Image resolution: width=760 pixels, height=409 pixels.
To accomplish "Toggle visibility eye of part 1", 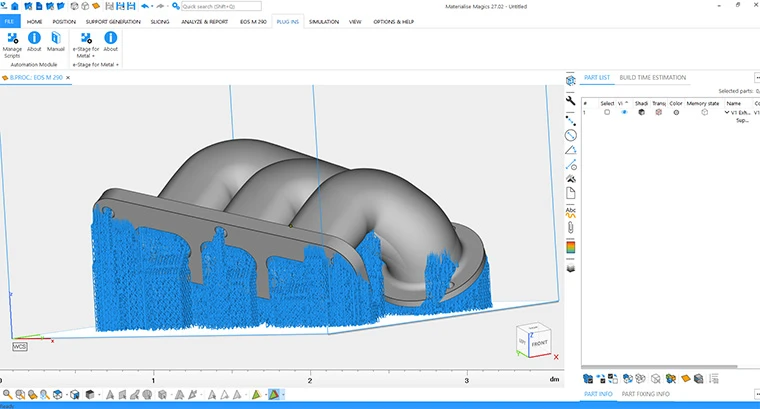I will (624, 112).
